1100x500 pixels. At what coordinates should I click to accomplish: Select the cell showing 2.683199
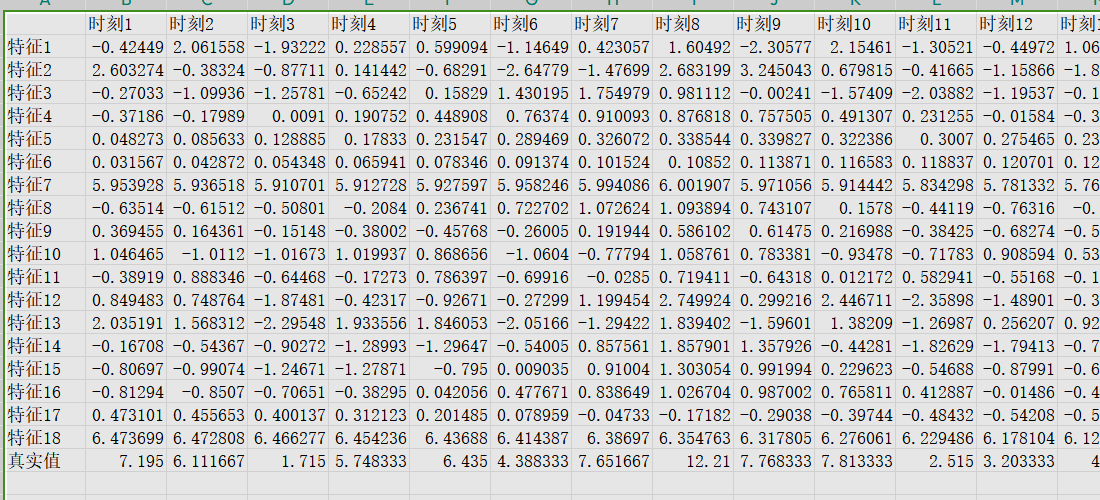click(x=692, y=70)
